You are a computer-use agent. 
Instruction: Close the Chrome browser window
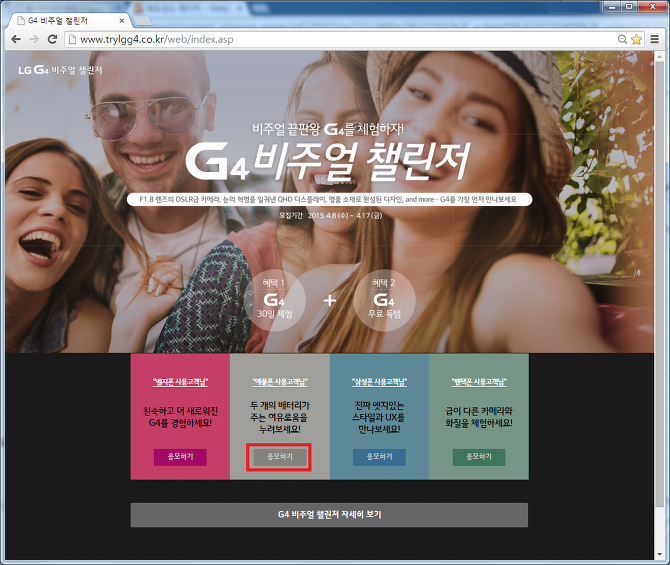point(652,6)
